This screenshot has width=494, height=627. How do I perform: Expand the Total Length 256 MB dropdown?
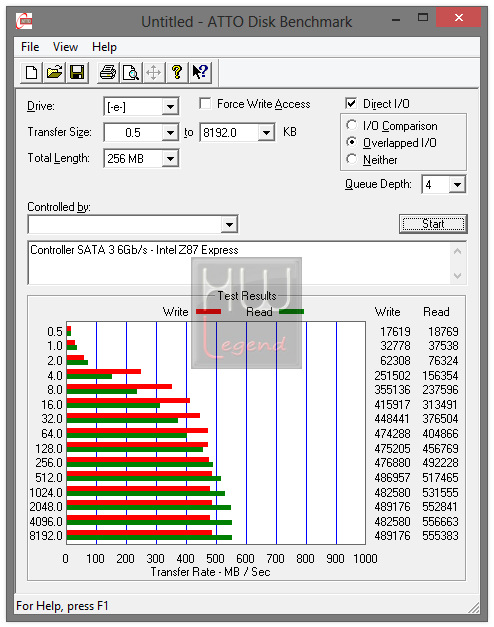(170, 159)
